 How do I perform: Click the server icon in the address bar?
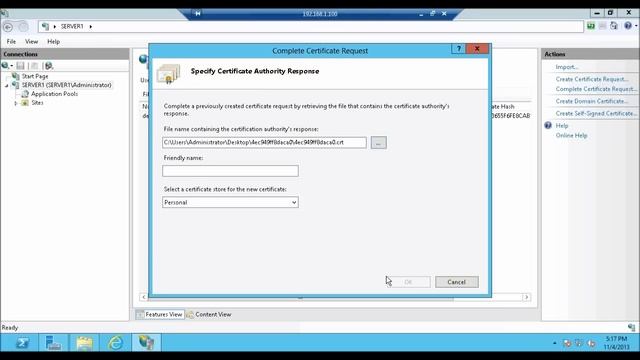pos(45,27)
